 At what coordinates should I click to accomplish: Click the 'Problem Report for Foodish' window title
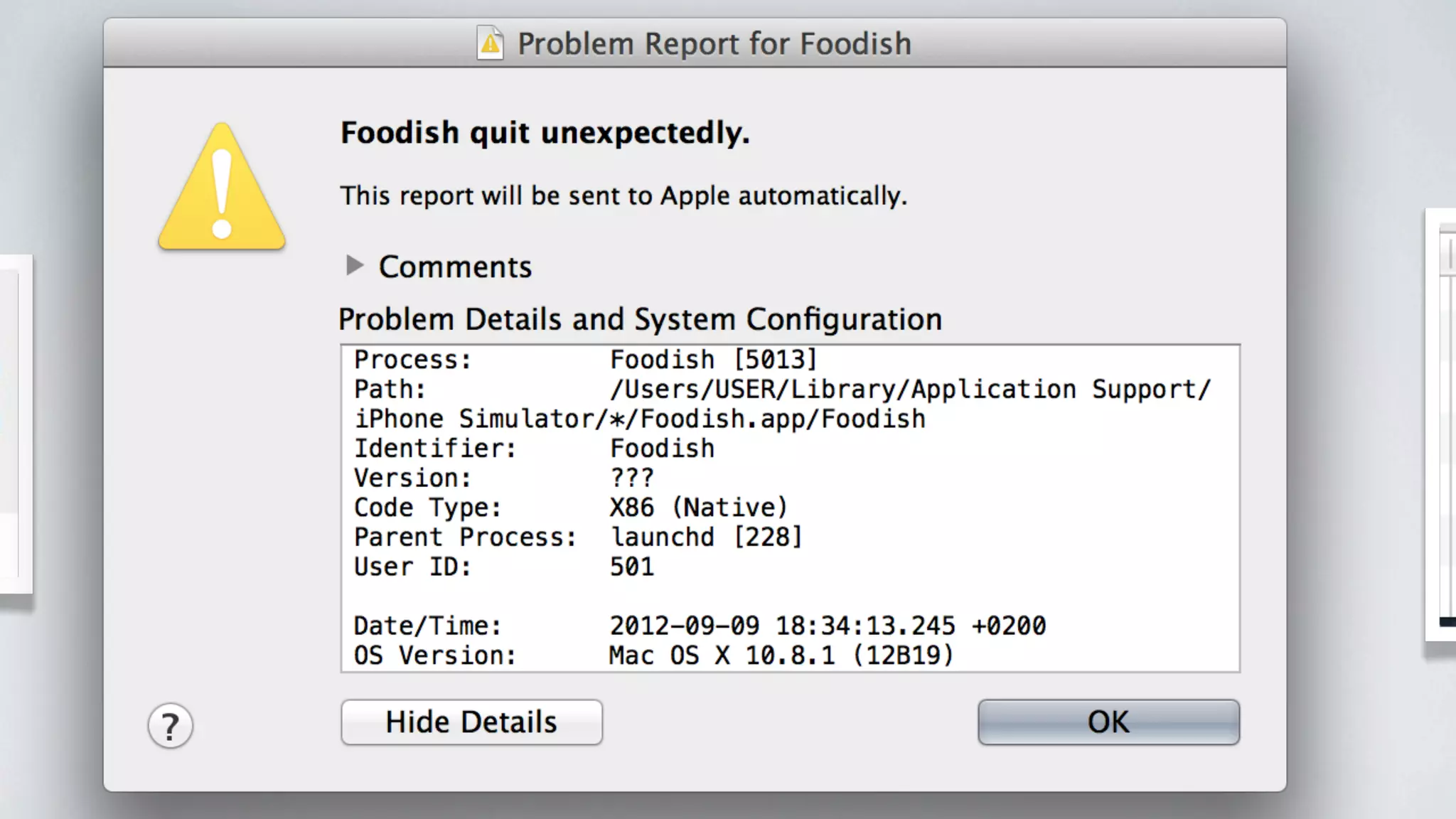[x=714, y=43]
